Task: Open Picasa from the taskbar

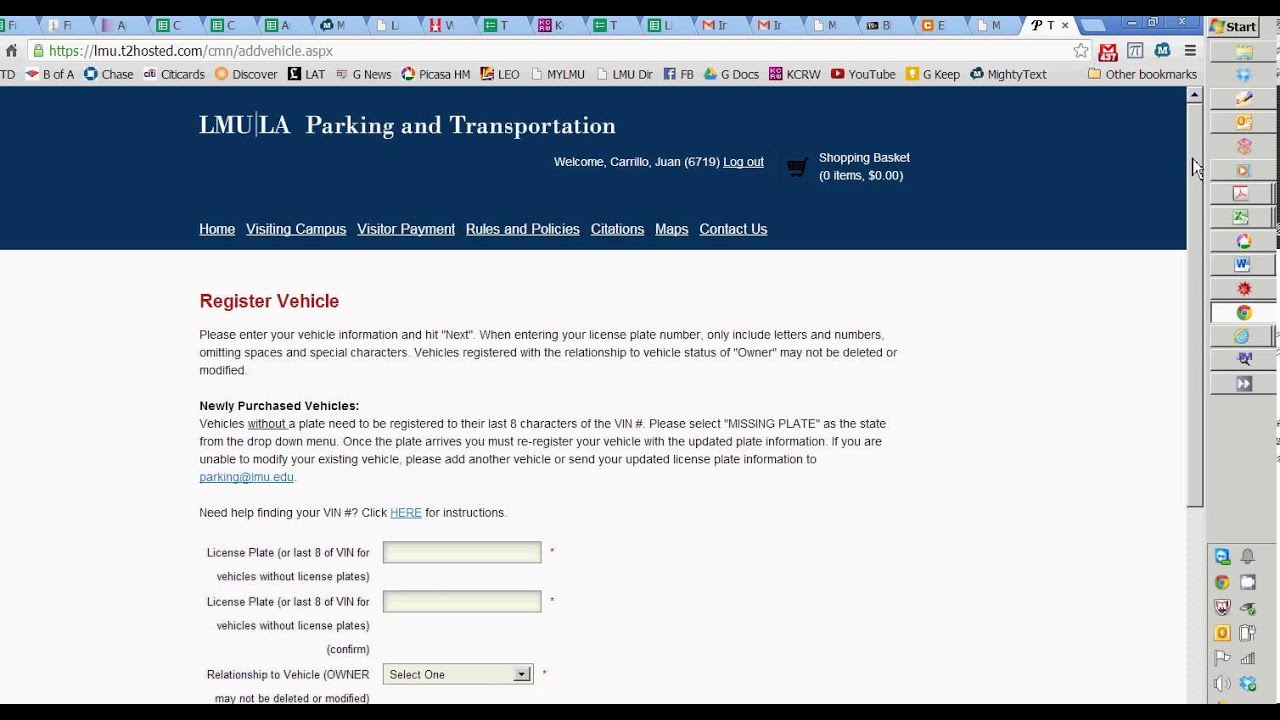Action: tap(1244, 241)
